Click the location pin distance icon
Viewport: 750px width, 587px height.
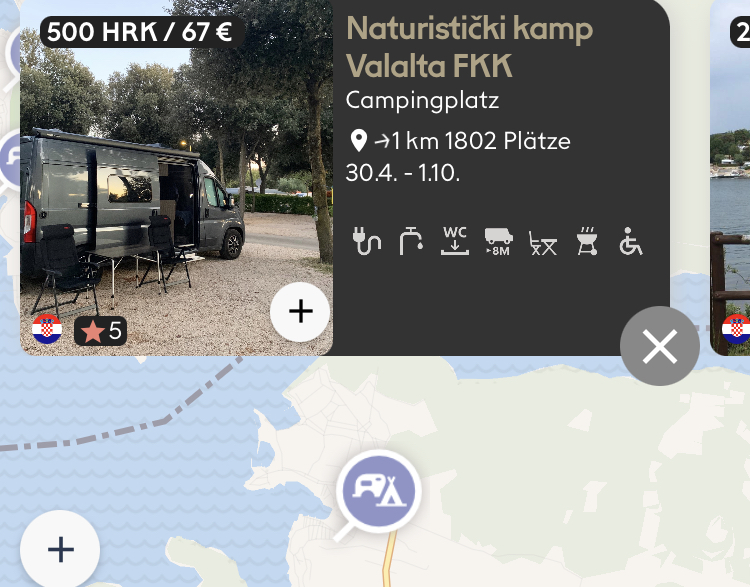coord(359,141)
